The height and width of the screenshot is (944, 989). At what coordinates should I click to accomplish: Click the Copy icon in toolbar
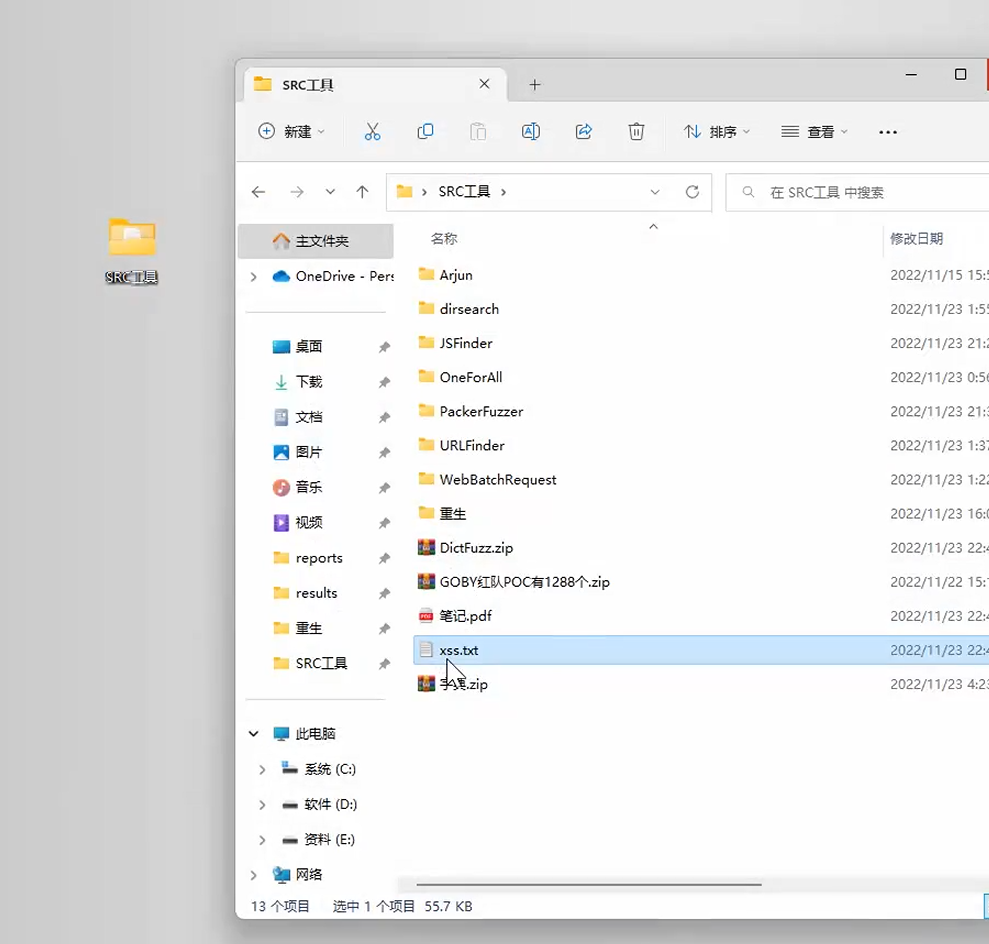pyautogui.click(x=425, y=131)
